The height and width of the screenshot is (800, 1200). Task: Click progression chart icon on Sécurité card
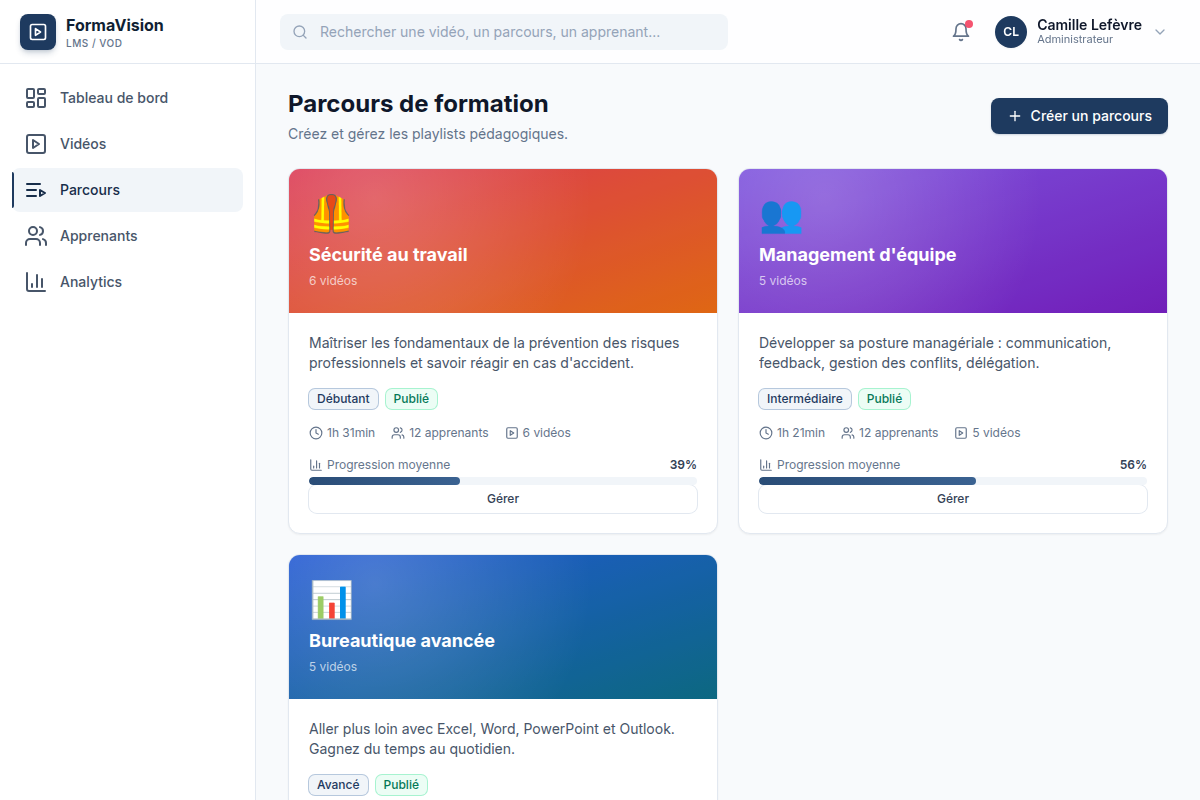[316, 465]
